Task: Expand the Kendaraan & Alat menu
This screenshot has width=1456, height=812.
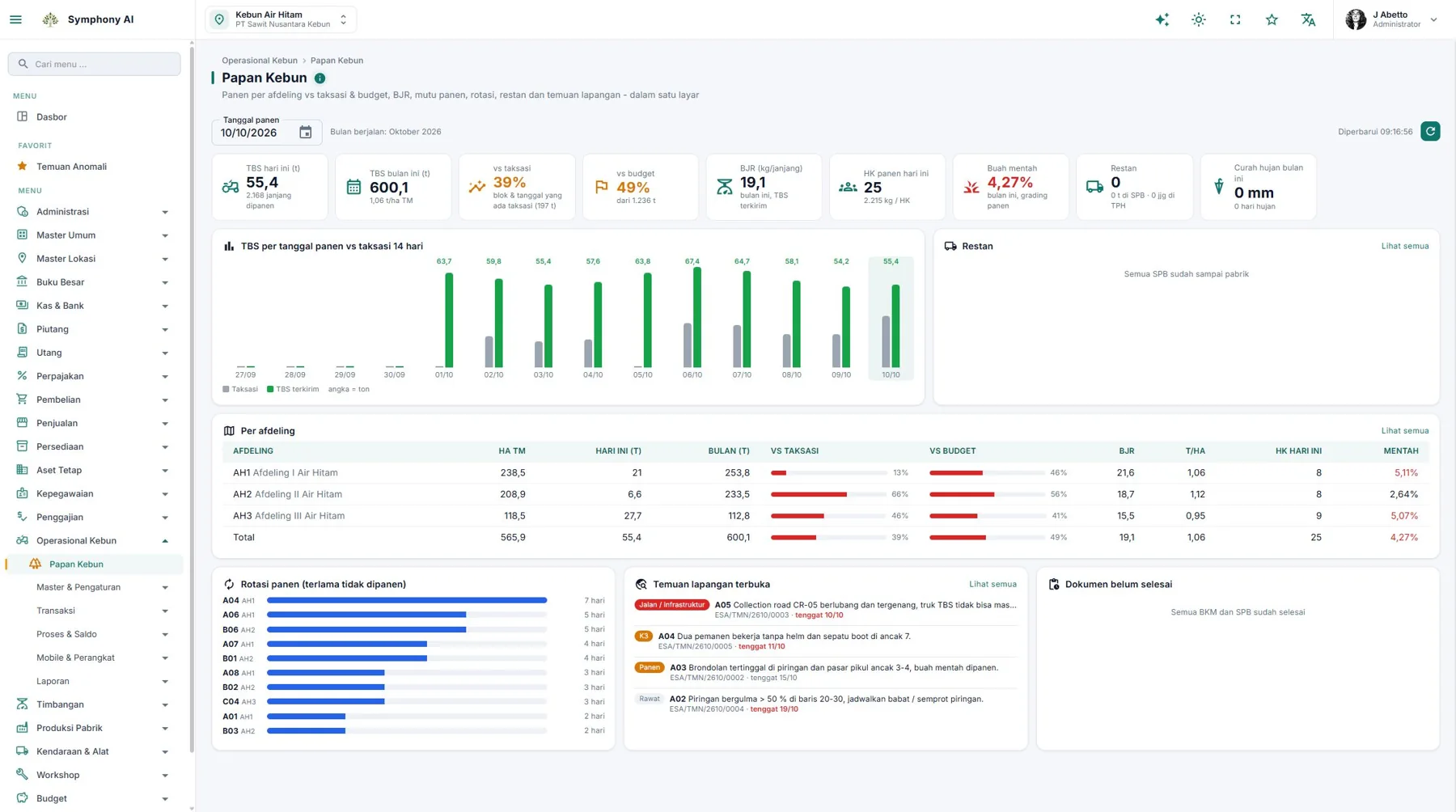Action: 93,751
